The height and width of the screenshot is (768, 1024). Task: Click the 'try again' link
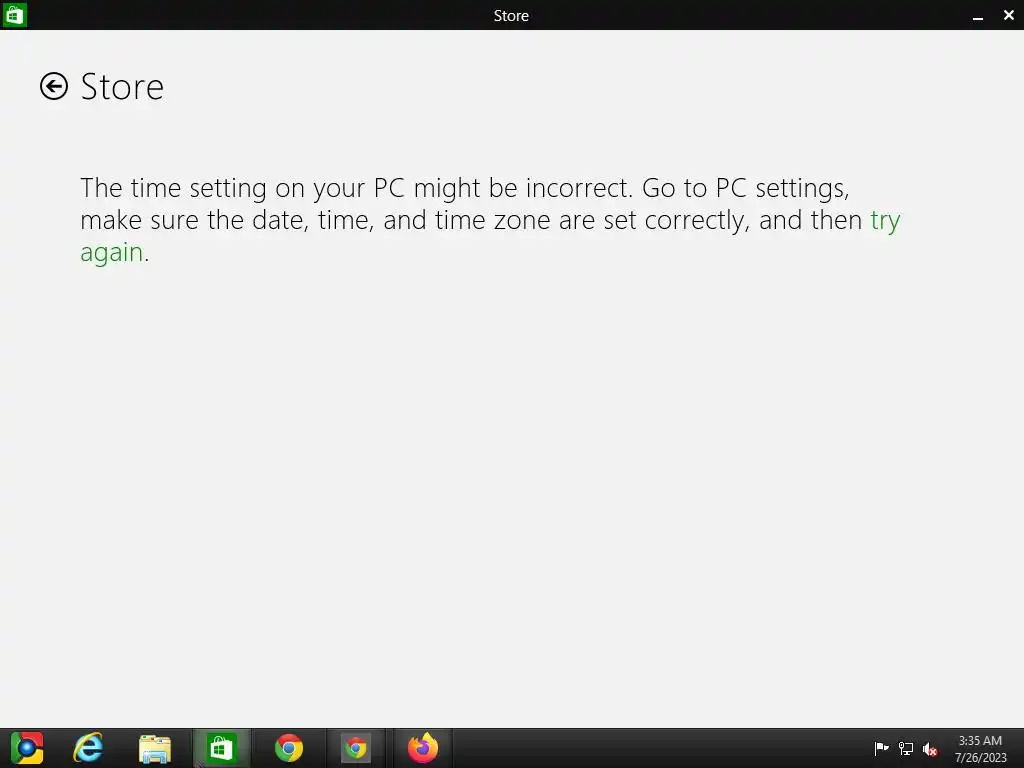coord(885,220)
